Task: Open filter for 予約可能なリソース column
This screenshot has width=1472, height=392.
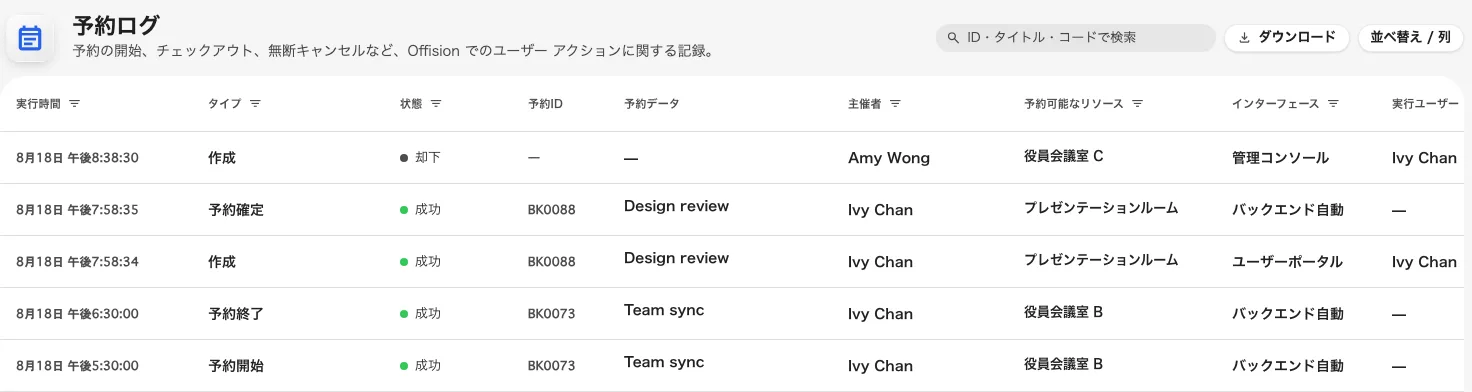Action: pos(1138,104)
